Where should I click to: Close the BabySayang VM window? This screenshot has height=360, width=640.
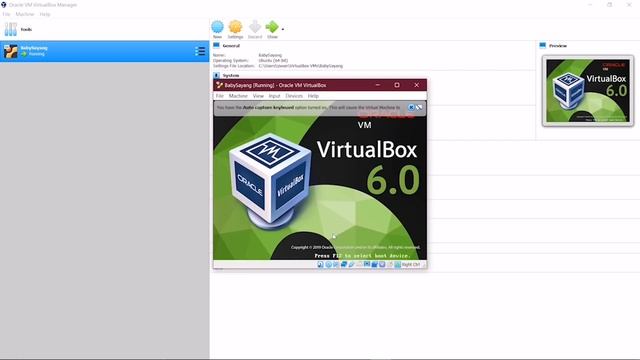click(x=416, y=85)
